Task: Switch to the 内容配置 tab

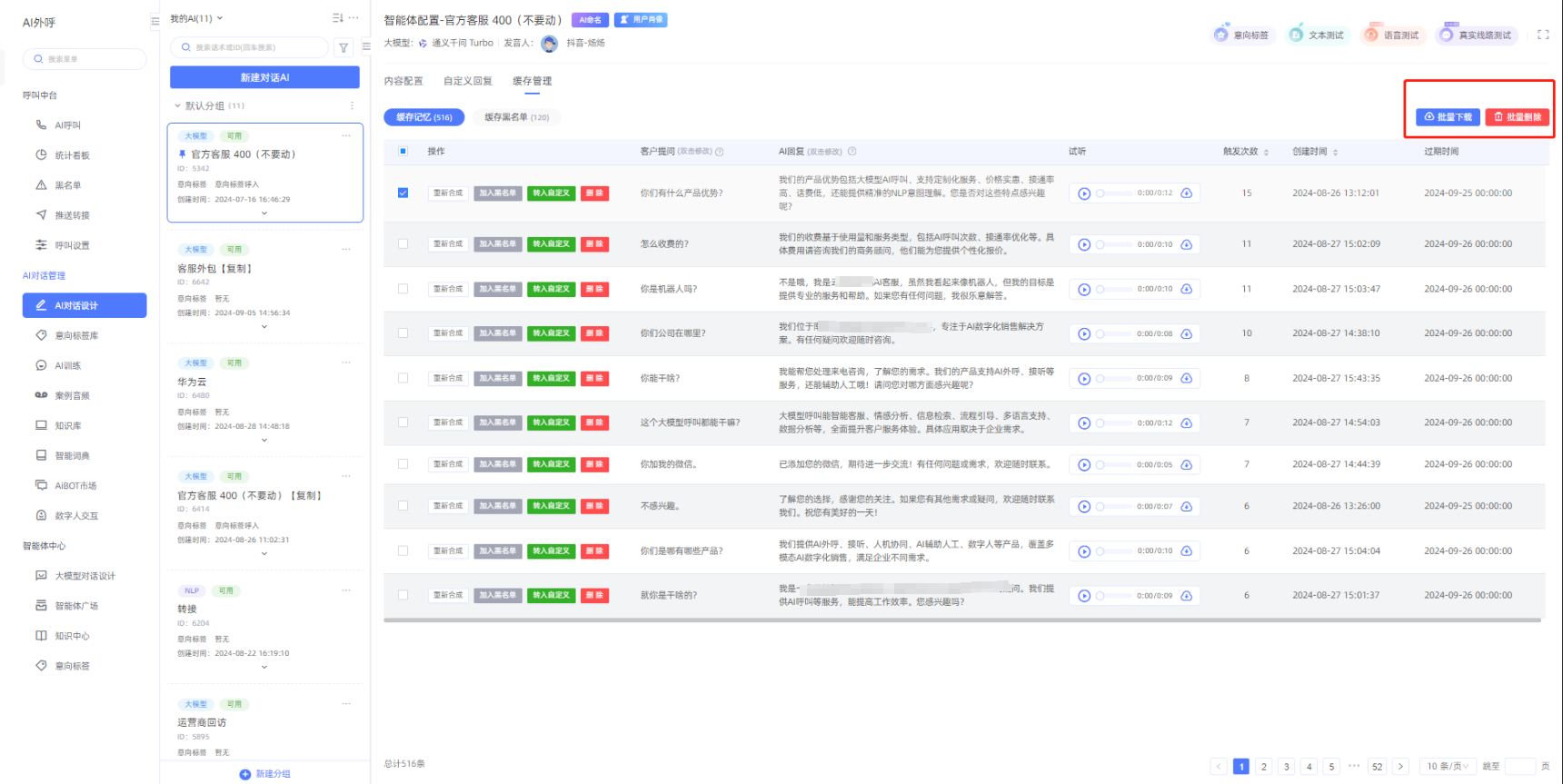Action: click(x=403, y=81)
